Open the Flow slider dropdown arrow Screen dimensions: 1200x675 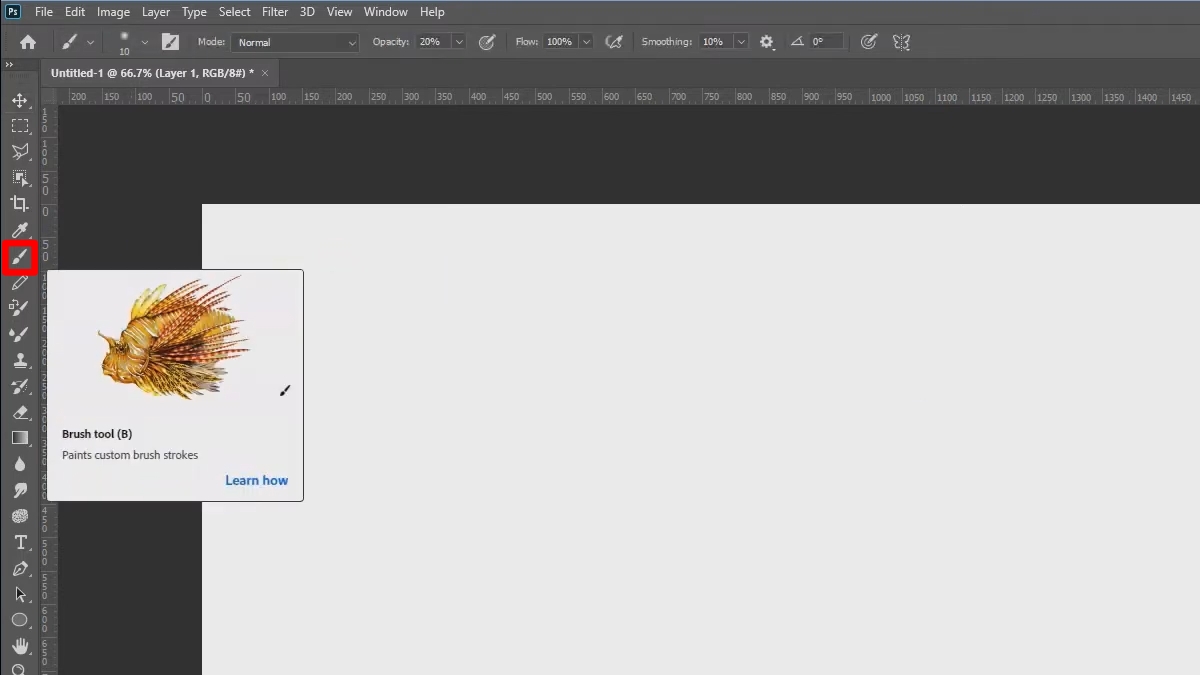click(586, 42)
